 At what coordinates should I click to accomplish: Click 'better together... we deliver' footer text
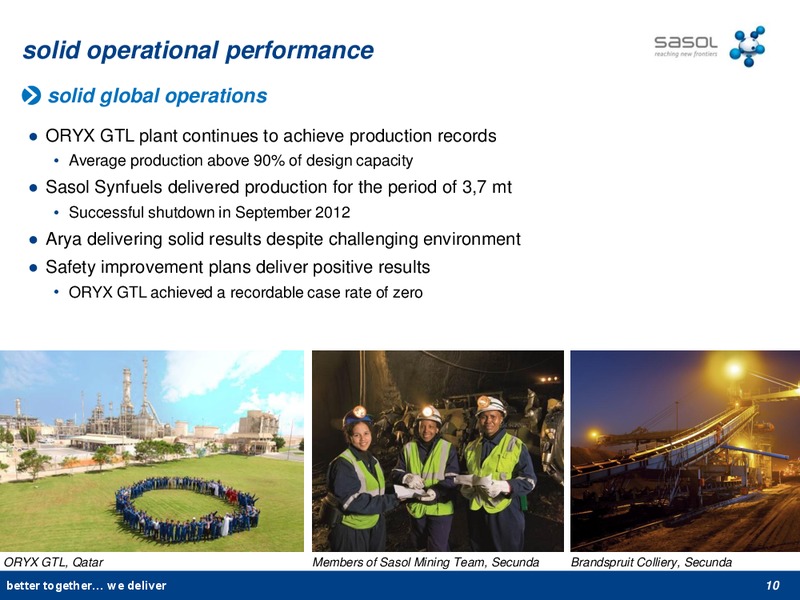(x=86, y=586)
